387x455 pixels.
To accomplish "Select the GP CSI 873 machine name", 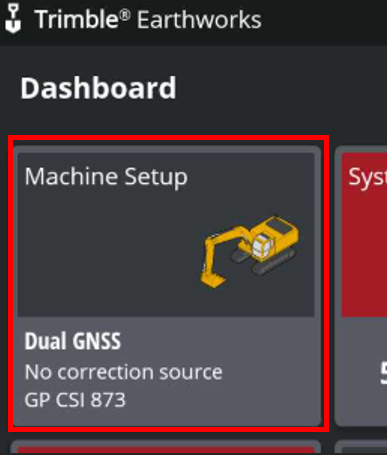I will click(75, 400).
